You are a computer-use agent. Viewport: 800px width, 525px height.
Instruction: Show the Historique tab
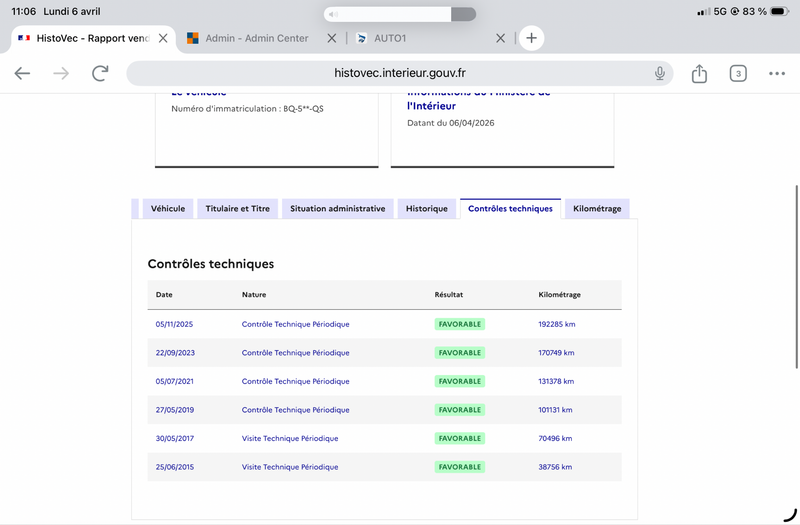point(426,209)
